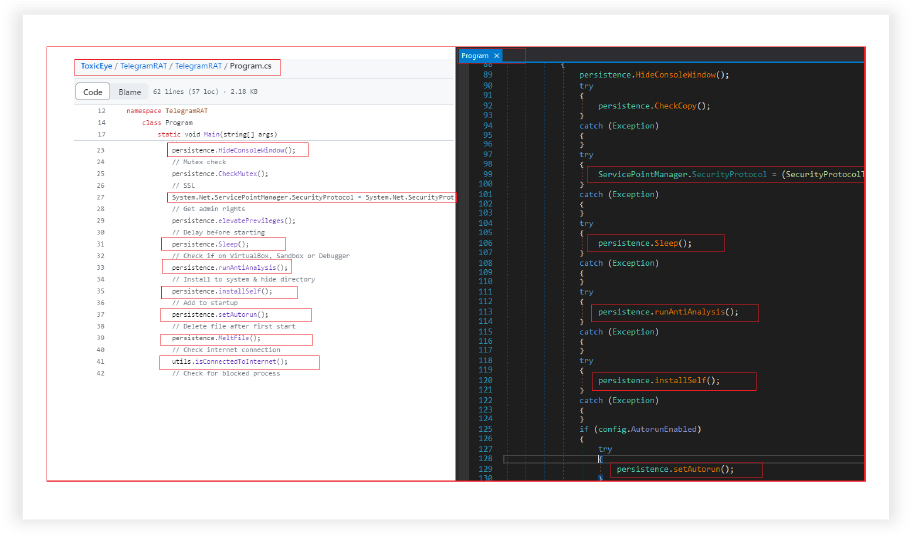The height and width of the screenshot is (534, 911).
Task: Click ServicePointManager.SecurityProtocol on dark editor line 99
Action: tap(682, 174)
